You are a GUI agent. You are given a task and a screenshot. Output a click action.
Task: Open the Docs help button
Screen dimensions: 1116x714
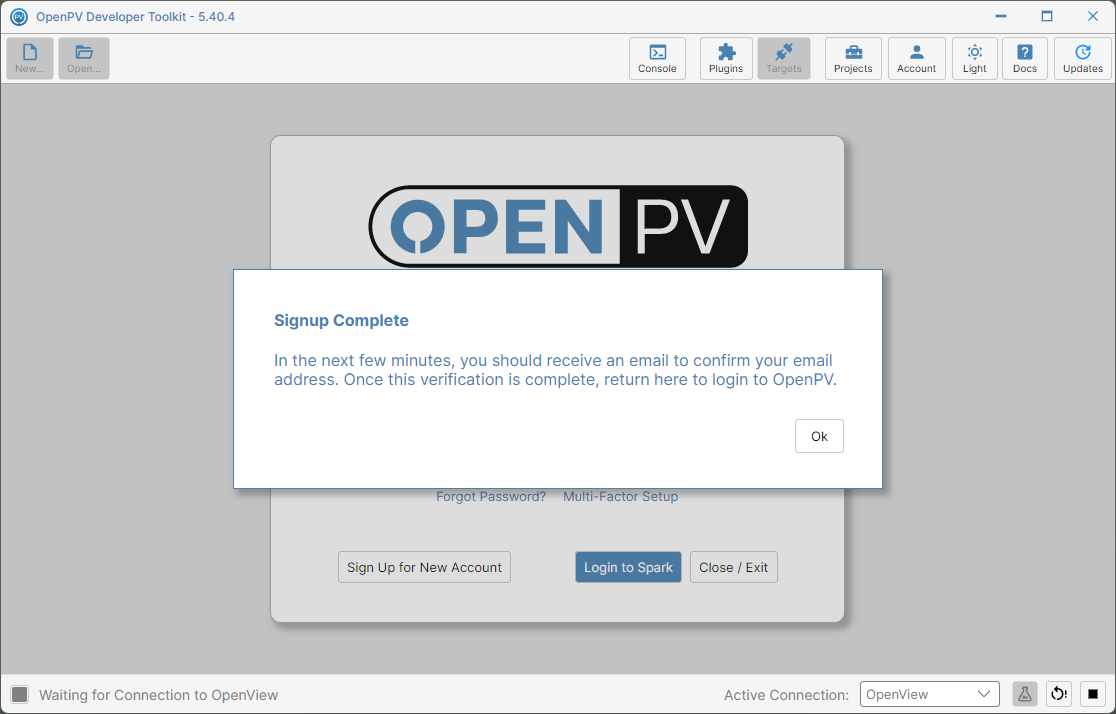(1025, 58)
